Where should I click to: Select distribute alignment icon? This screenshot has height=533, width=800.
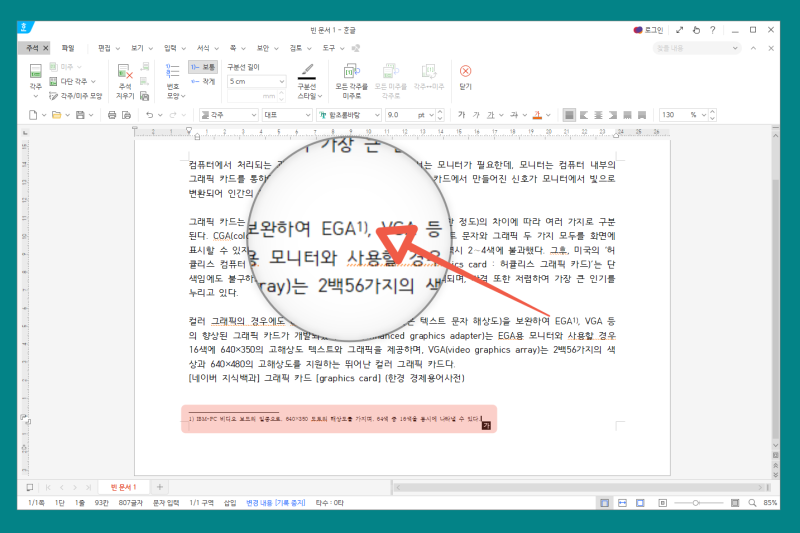point(628,115)
